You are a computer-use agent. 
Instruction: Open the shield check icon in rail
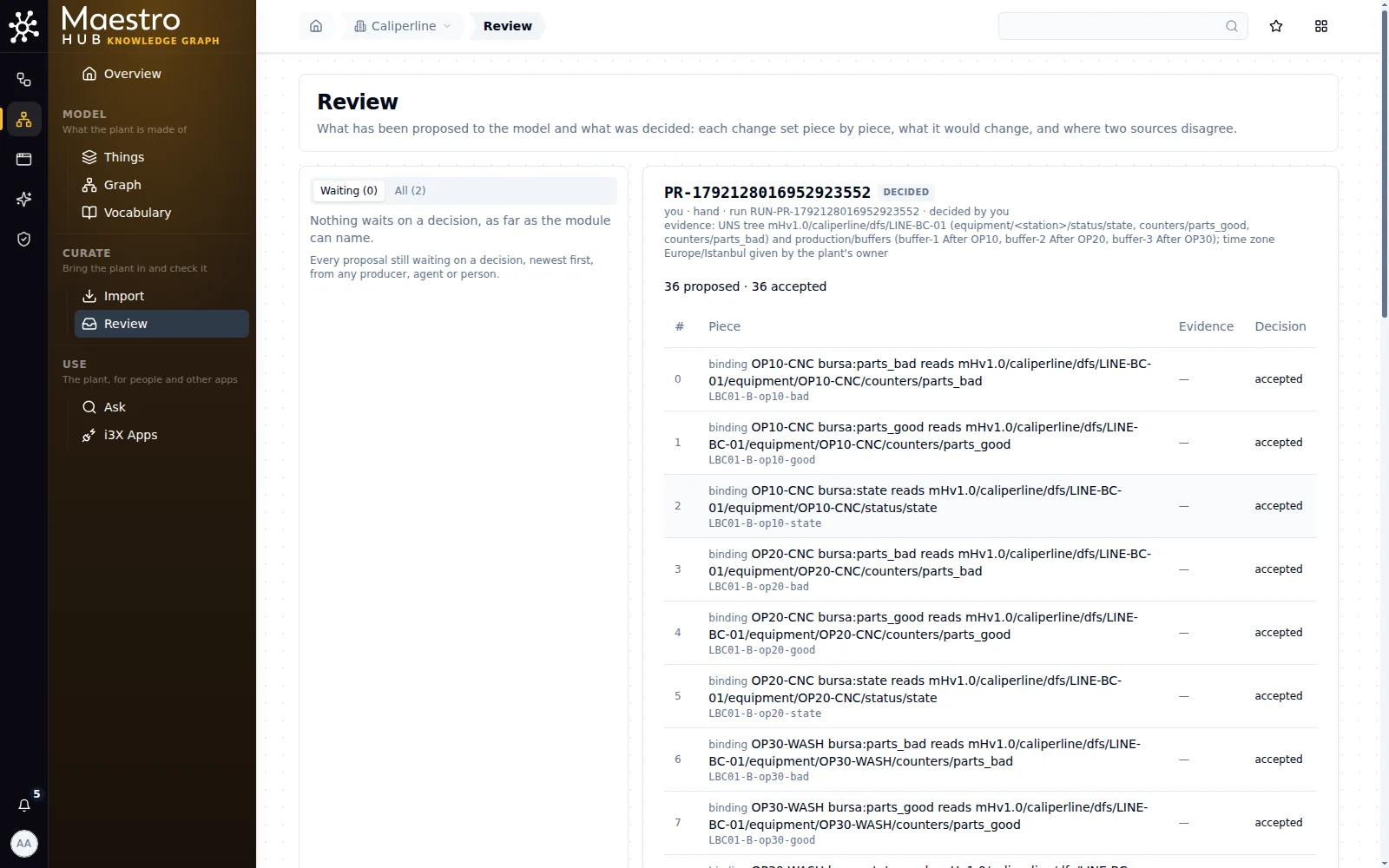23,240
